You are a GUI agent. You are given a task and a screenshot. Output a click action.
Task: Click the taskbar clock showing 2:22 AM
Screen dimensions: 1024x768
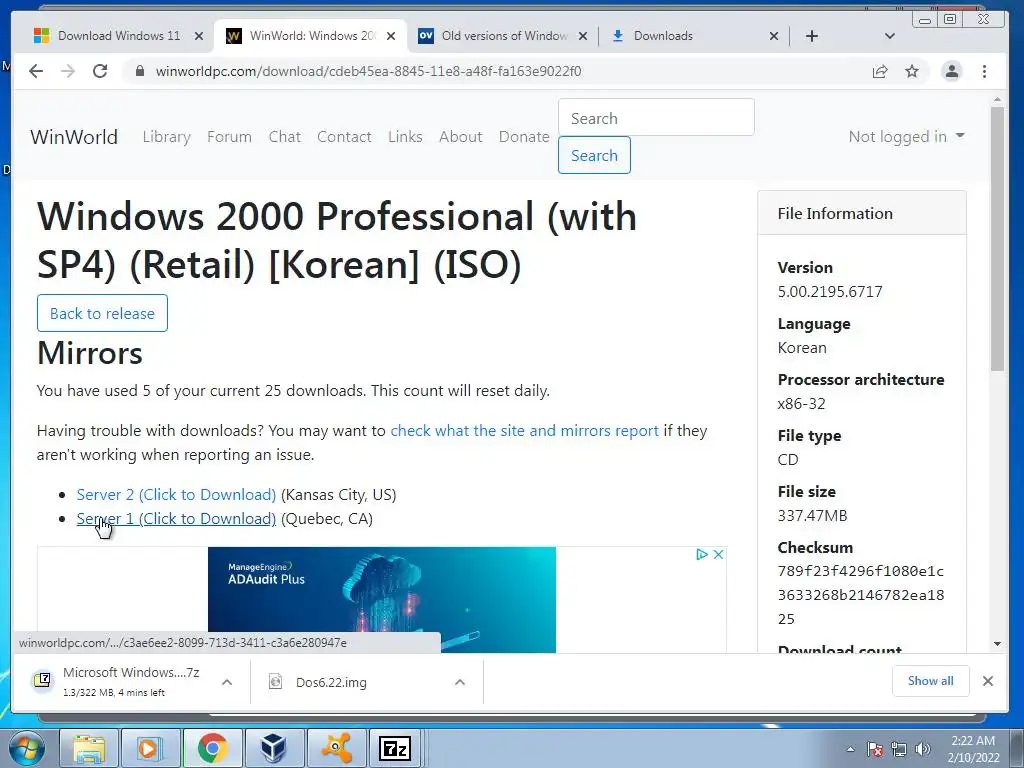click(973, 749)
